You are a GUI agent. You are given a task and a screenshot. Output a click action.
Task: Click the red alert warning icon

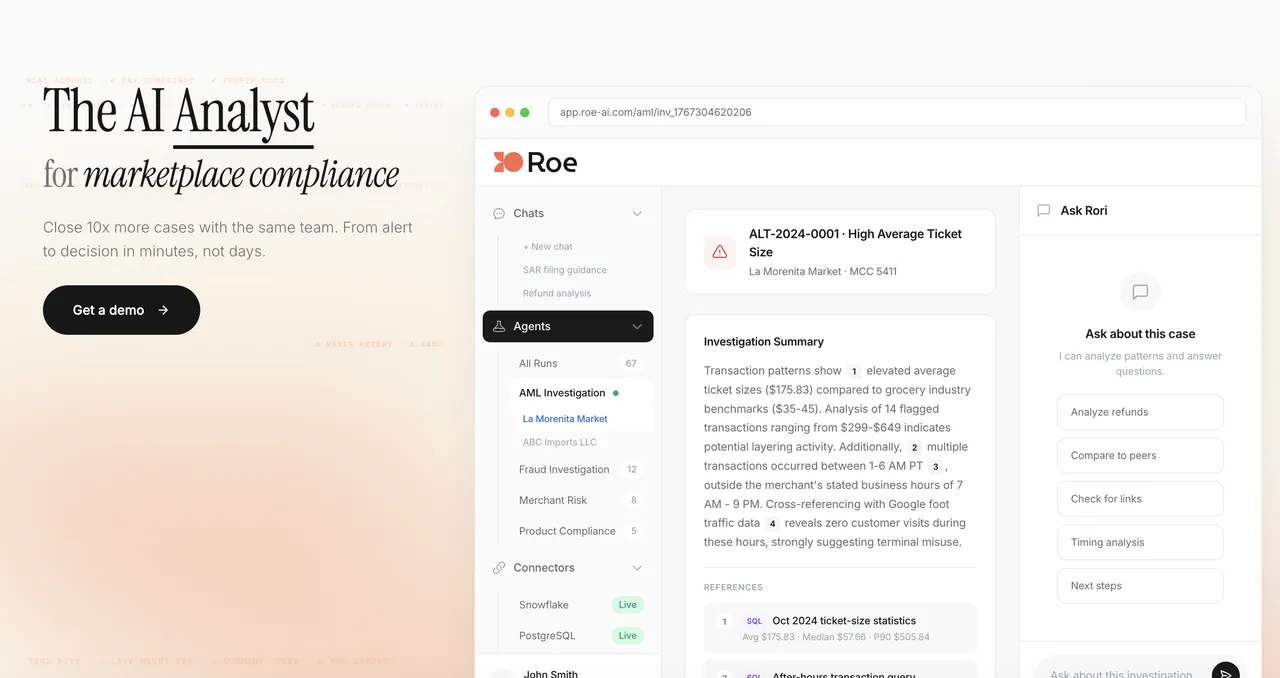pos(720,252)
